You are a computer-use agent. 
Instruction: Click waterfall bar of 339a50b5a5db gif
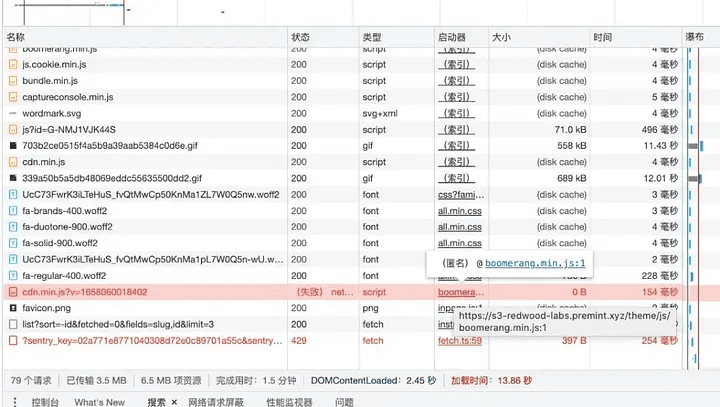[695, 179]
